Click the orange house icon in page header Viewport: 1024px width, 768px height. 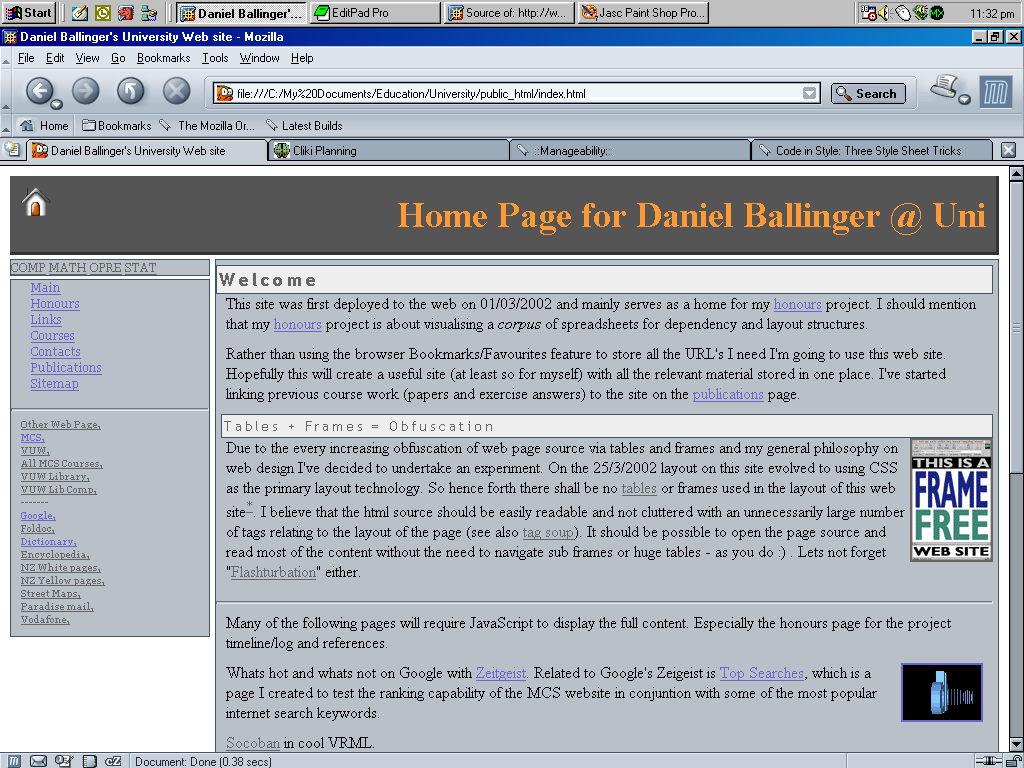tap(35, 202)
